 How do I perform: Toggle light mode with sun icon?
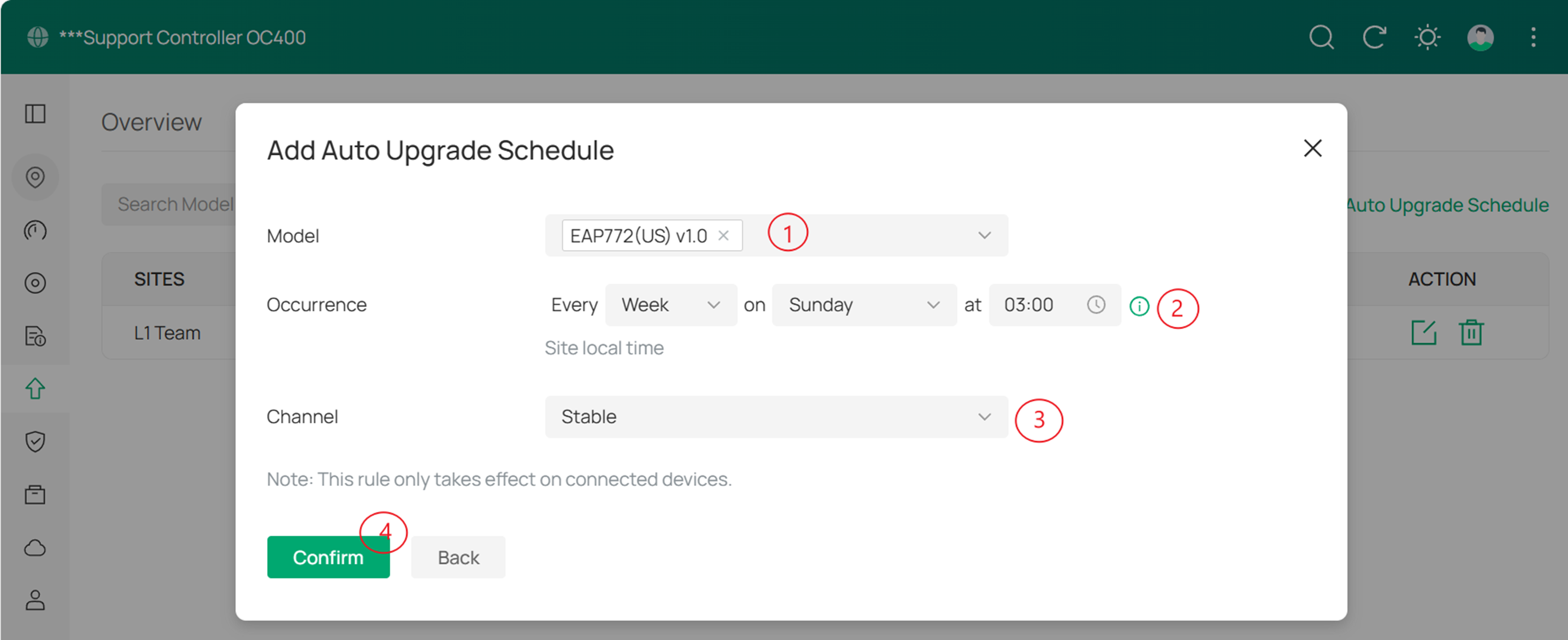click(x=1427, y=37)
